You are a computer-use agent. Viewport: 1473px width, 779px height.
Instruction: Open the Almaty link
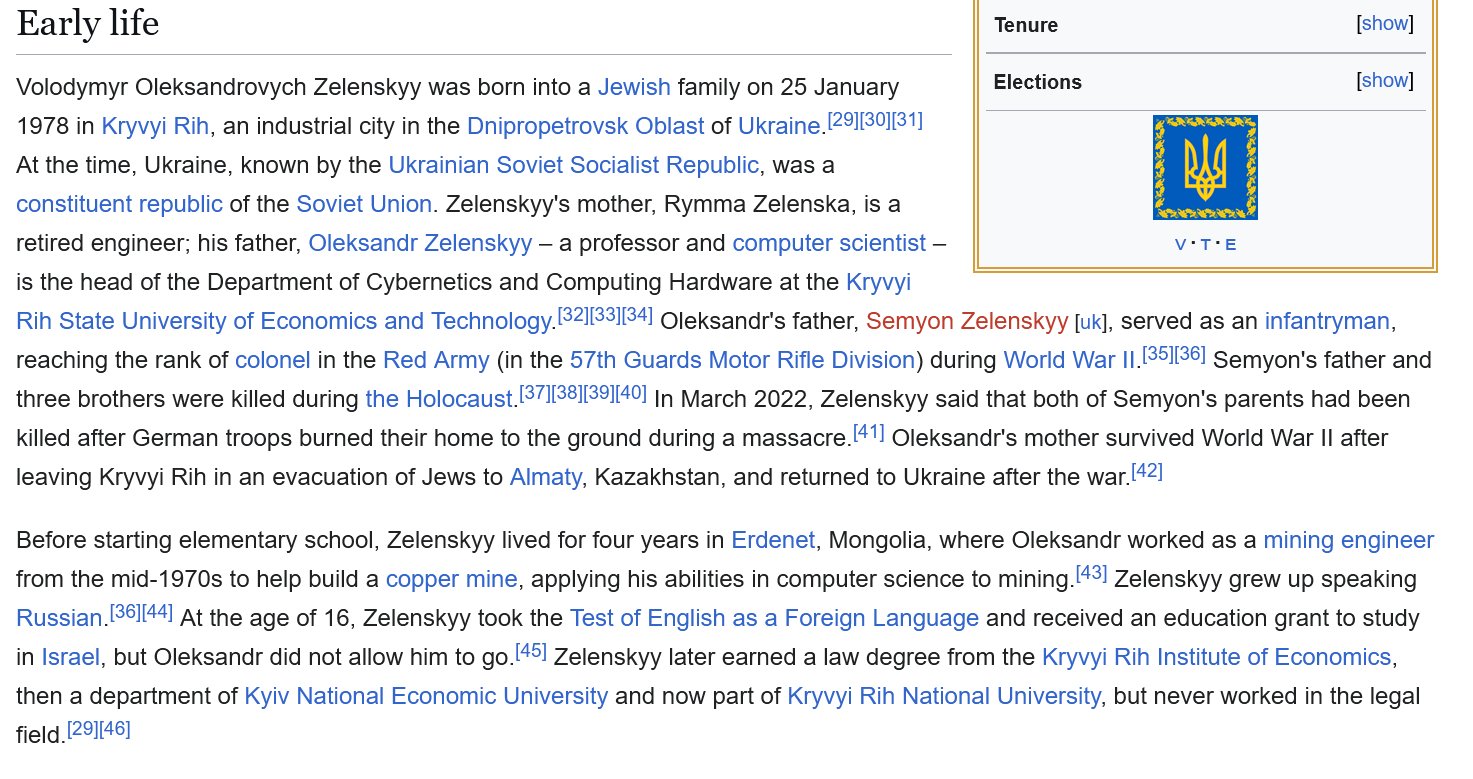click(545, 477)
